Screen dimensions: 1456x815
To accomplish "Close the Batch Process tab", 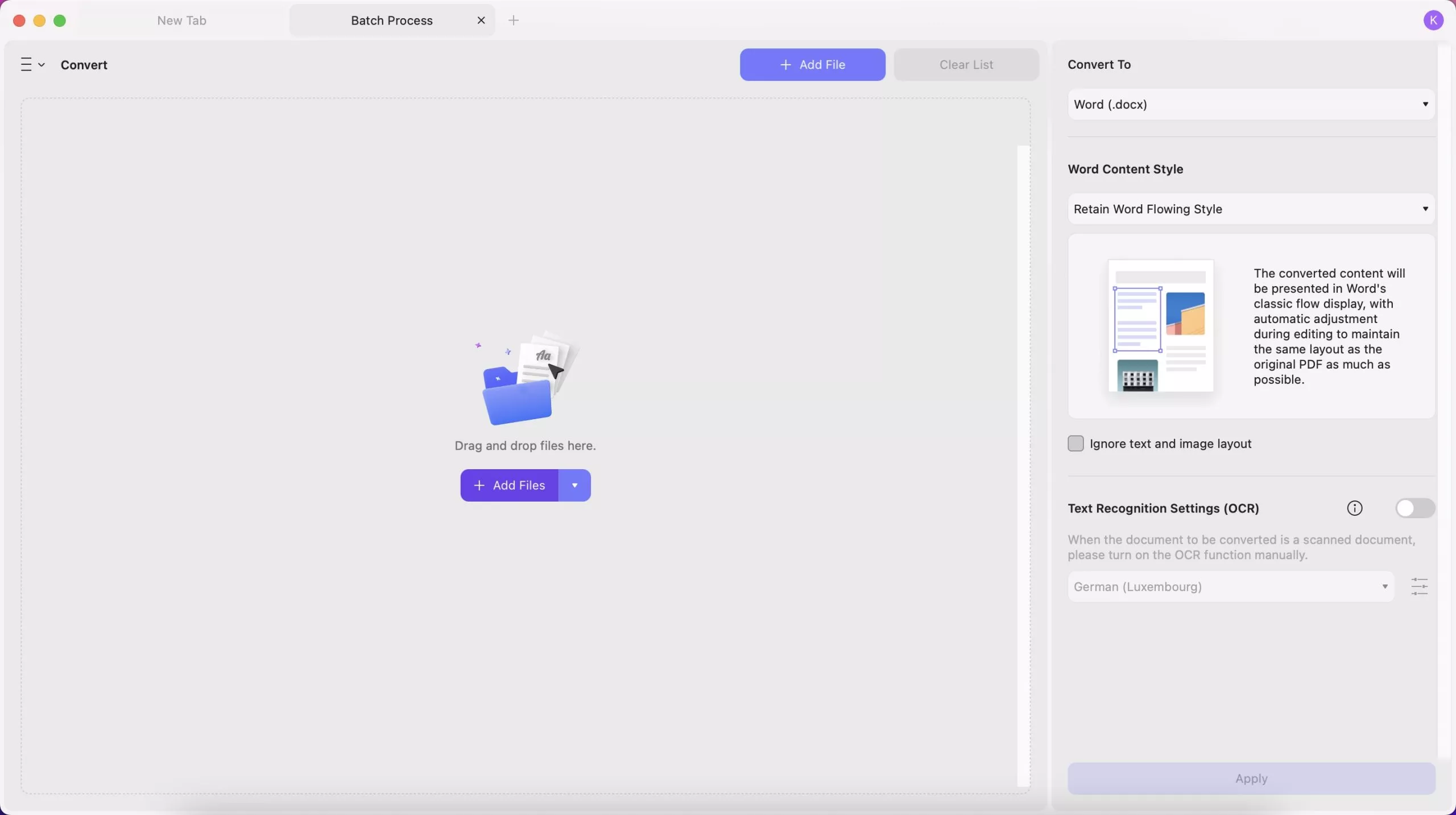I will pos(481,20).
